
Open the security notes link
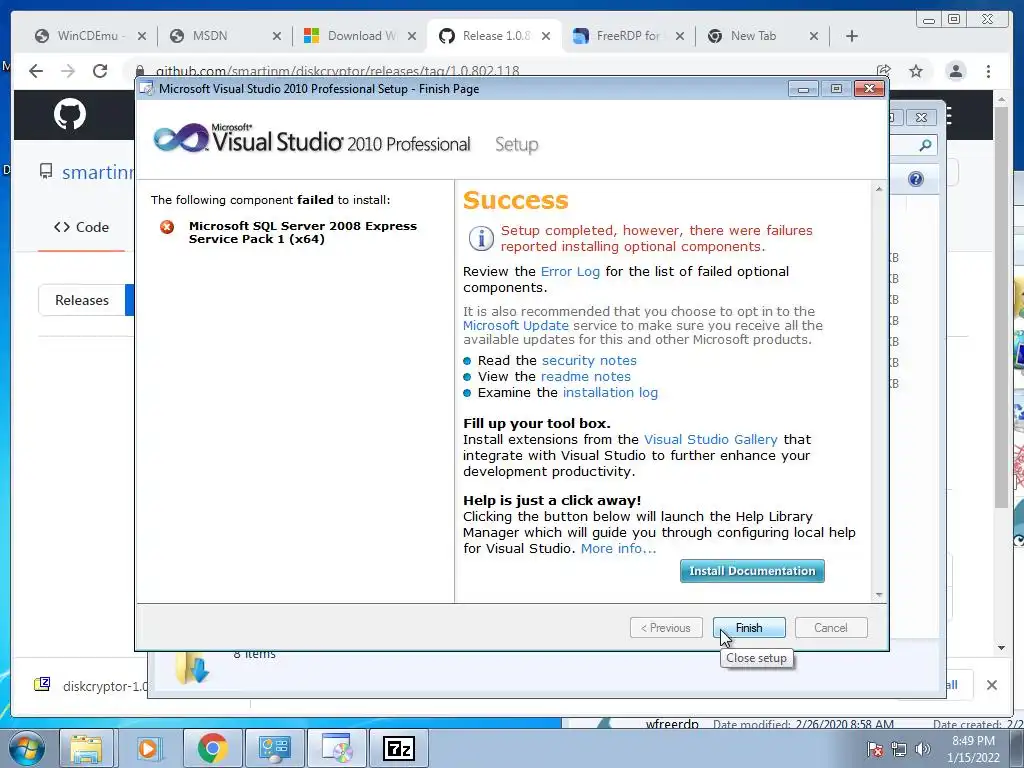[589, 360]
